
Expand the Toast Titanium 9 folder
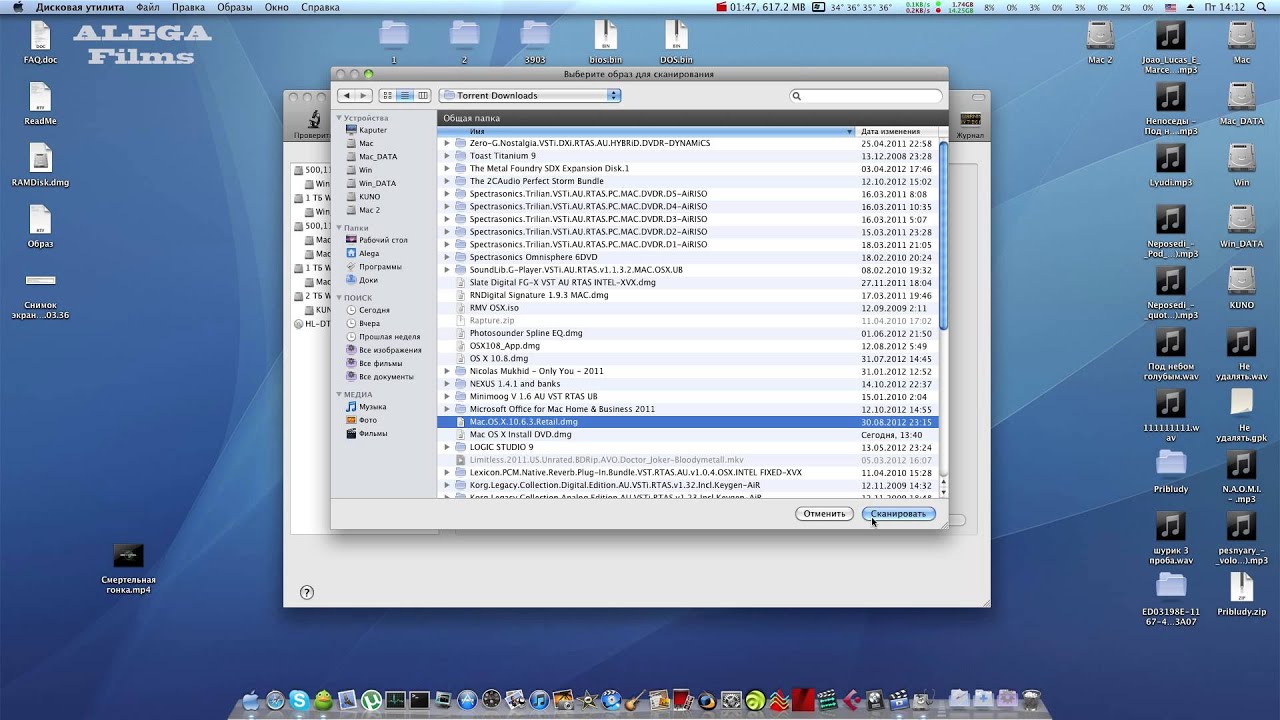pyautogui.click(x=447, y=156)
